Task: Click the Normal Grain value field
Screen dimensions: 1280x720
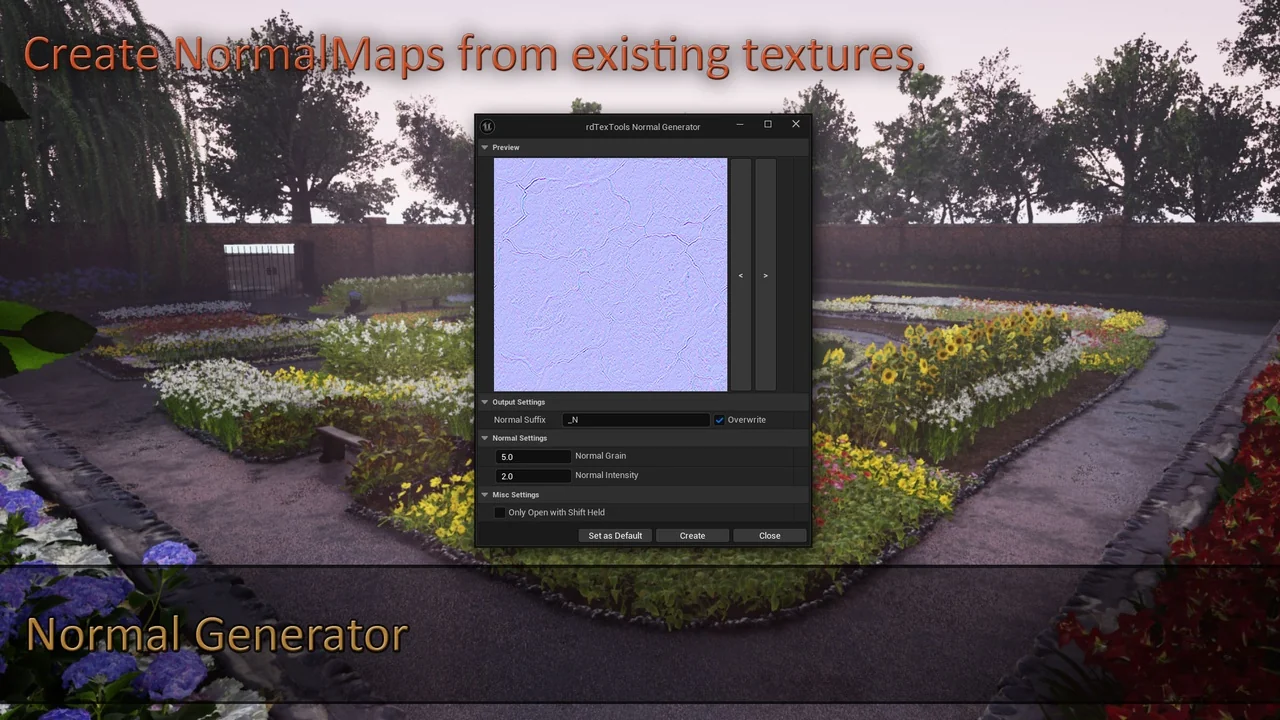Action: click(x=533, y=457)
